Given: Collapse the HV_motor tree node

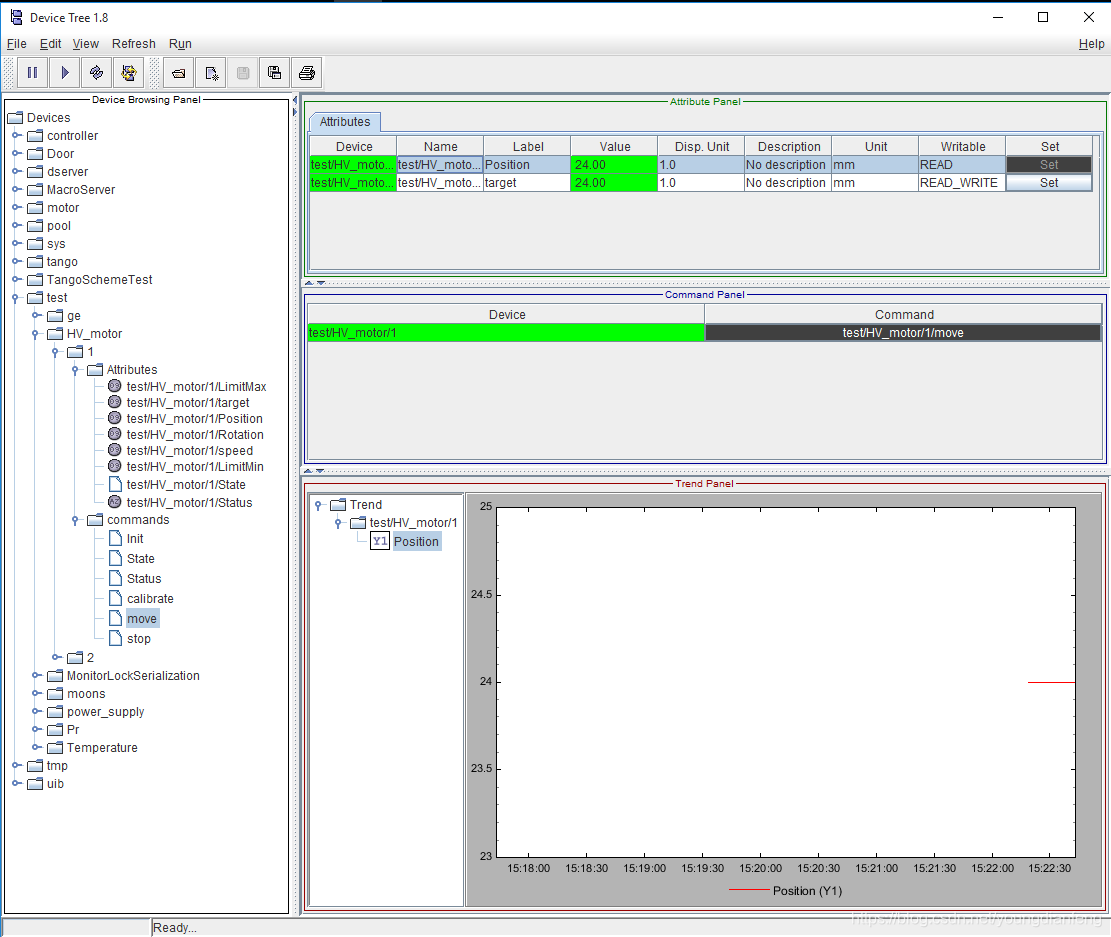Looking at the screenshot, I should click(x=35, y=334).
